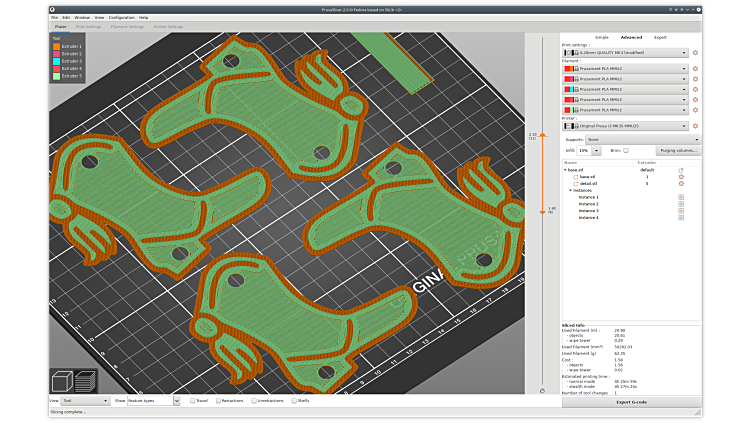
Task: Switch to the Filament Settings tab
Action: [x=127, y=27]
